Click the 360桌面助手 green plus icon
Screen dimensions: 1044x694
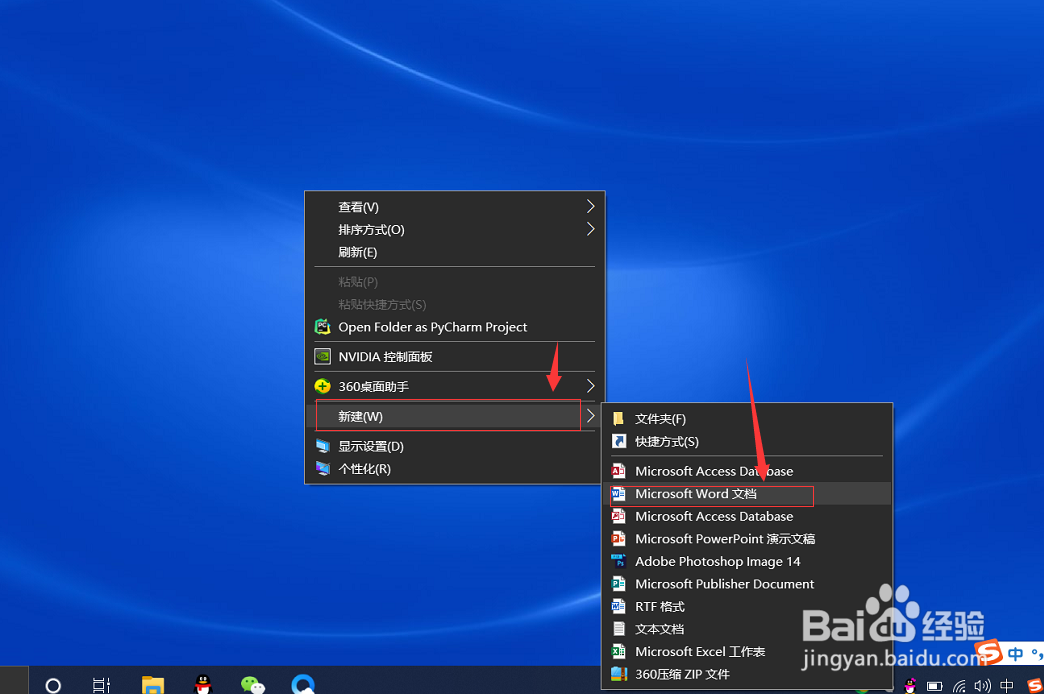pyautogui.click(x=322, y=386)
